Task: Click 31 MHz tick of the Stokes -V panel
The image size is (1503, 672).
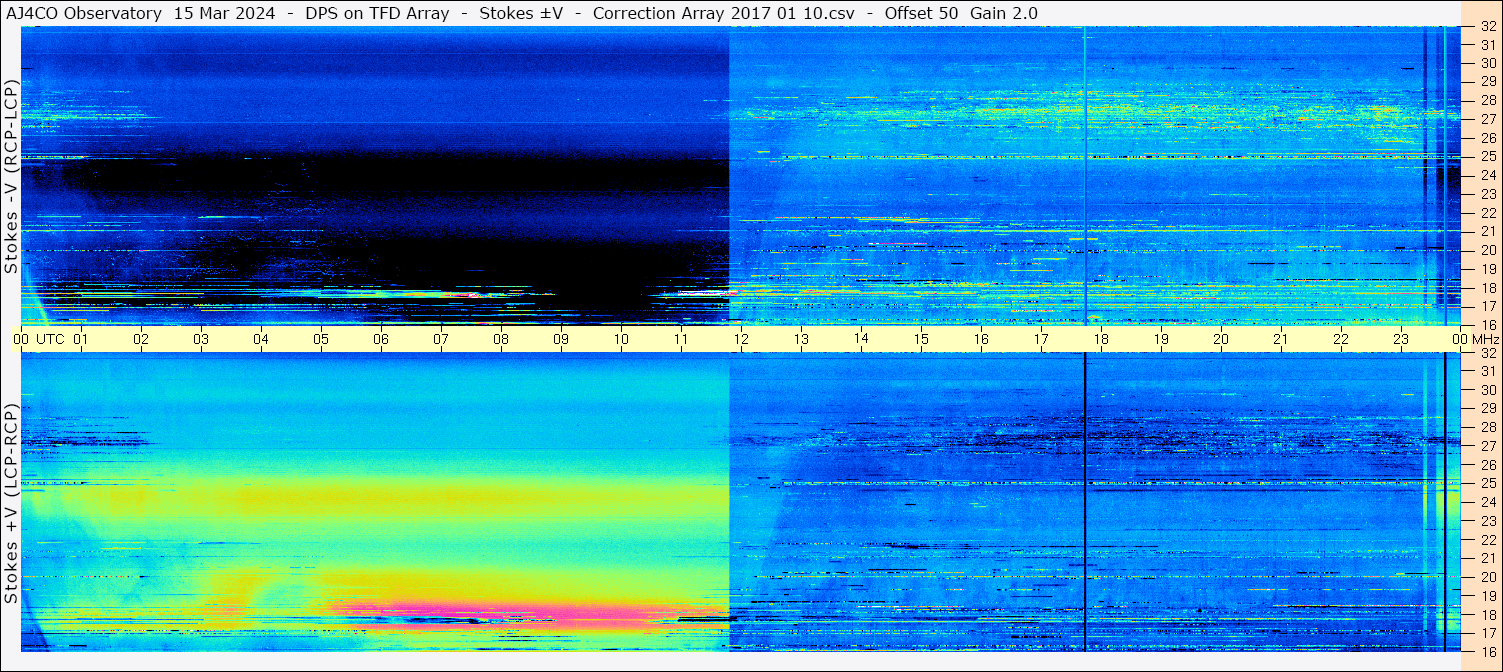Action: [x=1487, y=45]
